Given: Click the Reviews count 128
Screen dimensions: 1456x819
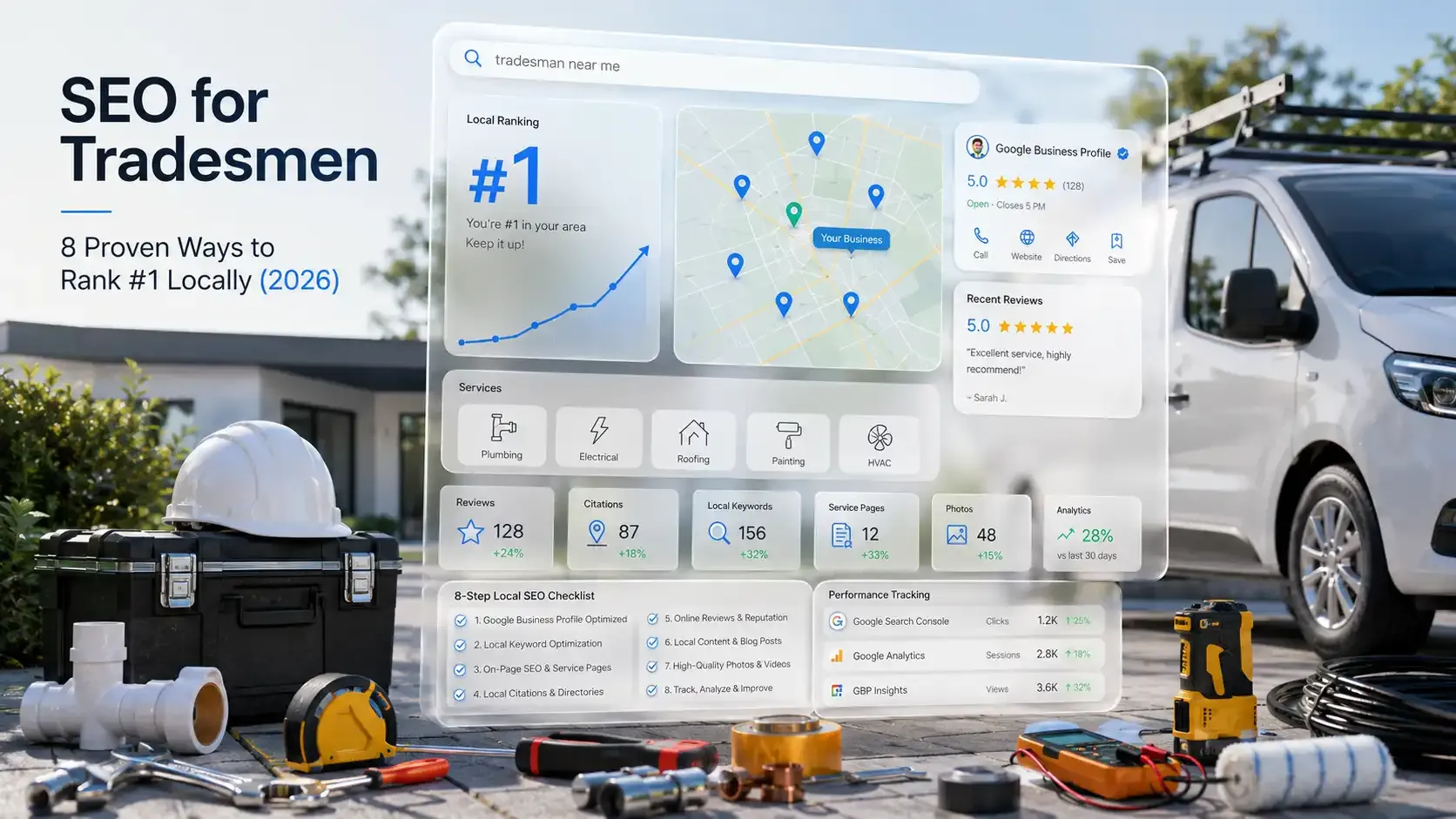Looking at the screenshot, I should [509, 531].
